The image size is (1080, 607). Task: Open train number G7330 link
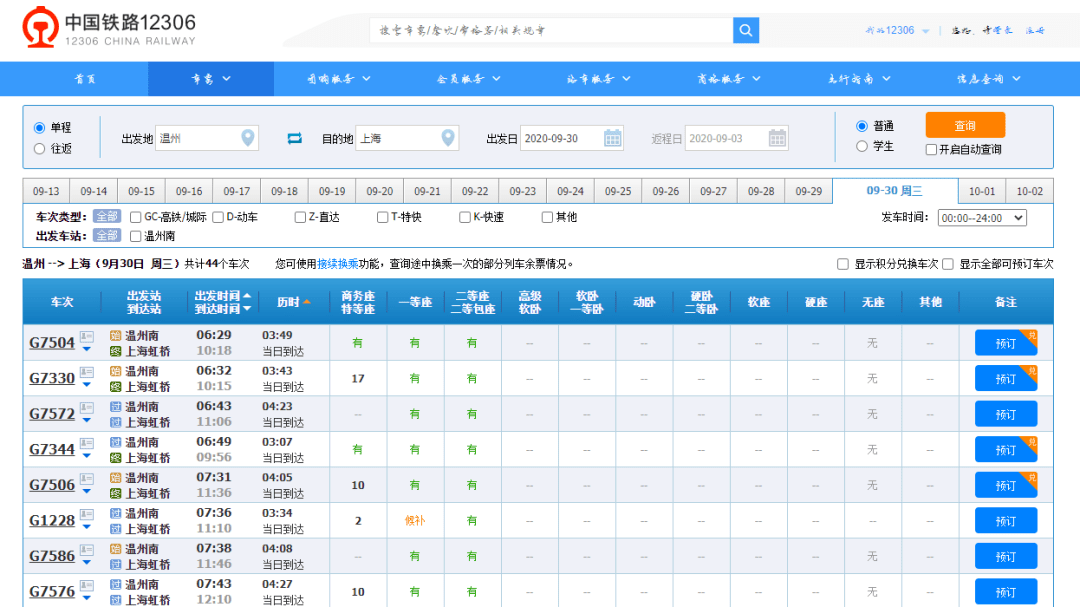tap(52, 378)
